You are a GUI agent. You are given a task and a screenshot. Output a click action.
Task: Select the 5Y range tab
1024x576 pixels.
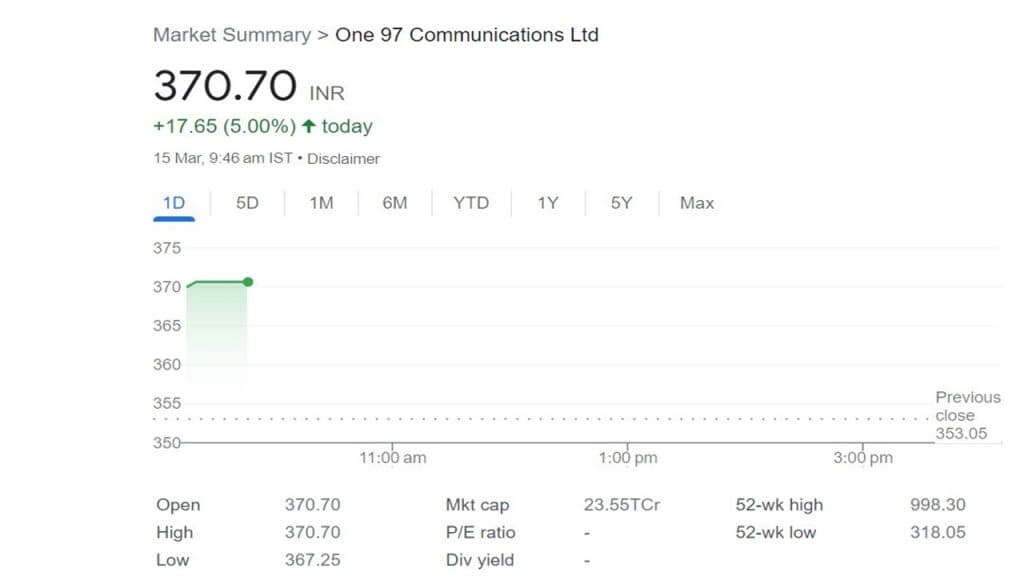(621, 203)
